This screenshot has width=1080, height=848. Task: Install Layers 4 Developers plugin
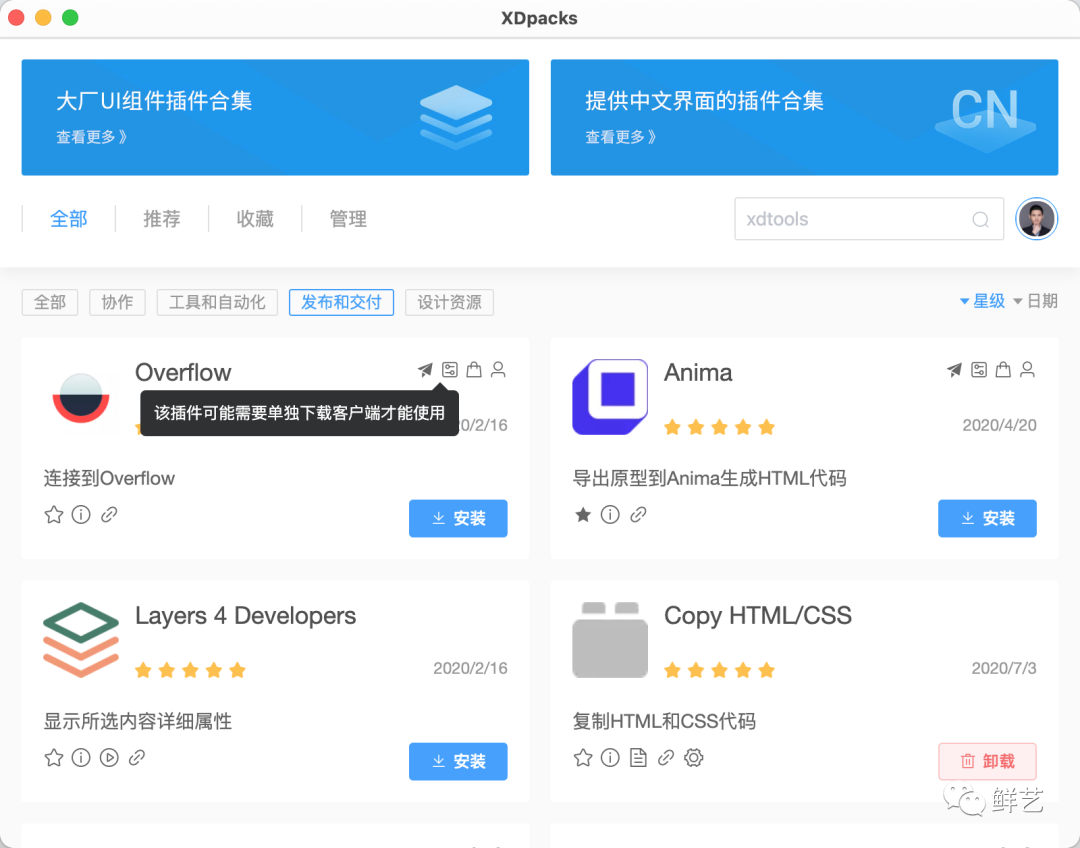click(458, 761)
